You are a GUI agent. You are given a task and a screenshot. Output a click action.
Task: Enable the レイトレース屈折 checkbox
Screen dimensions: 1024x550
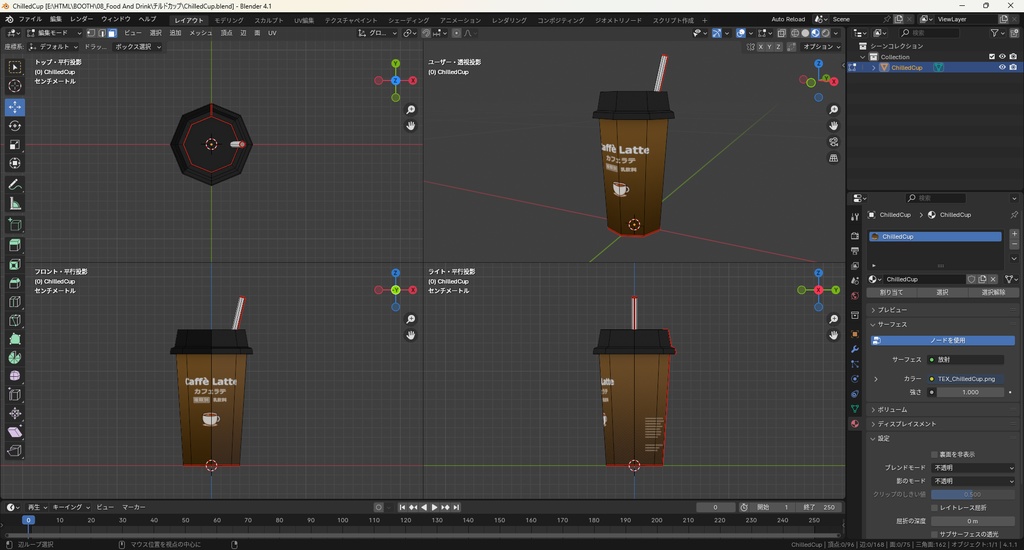(934, 507)
